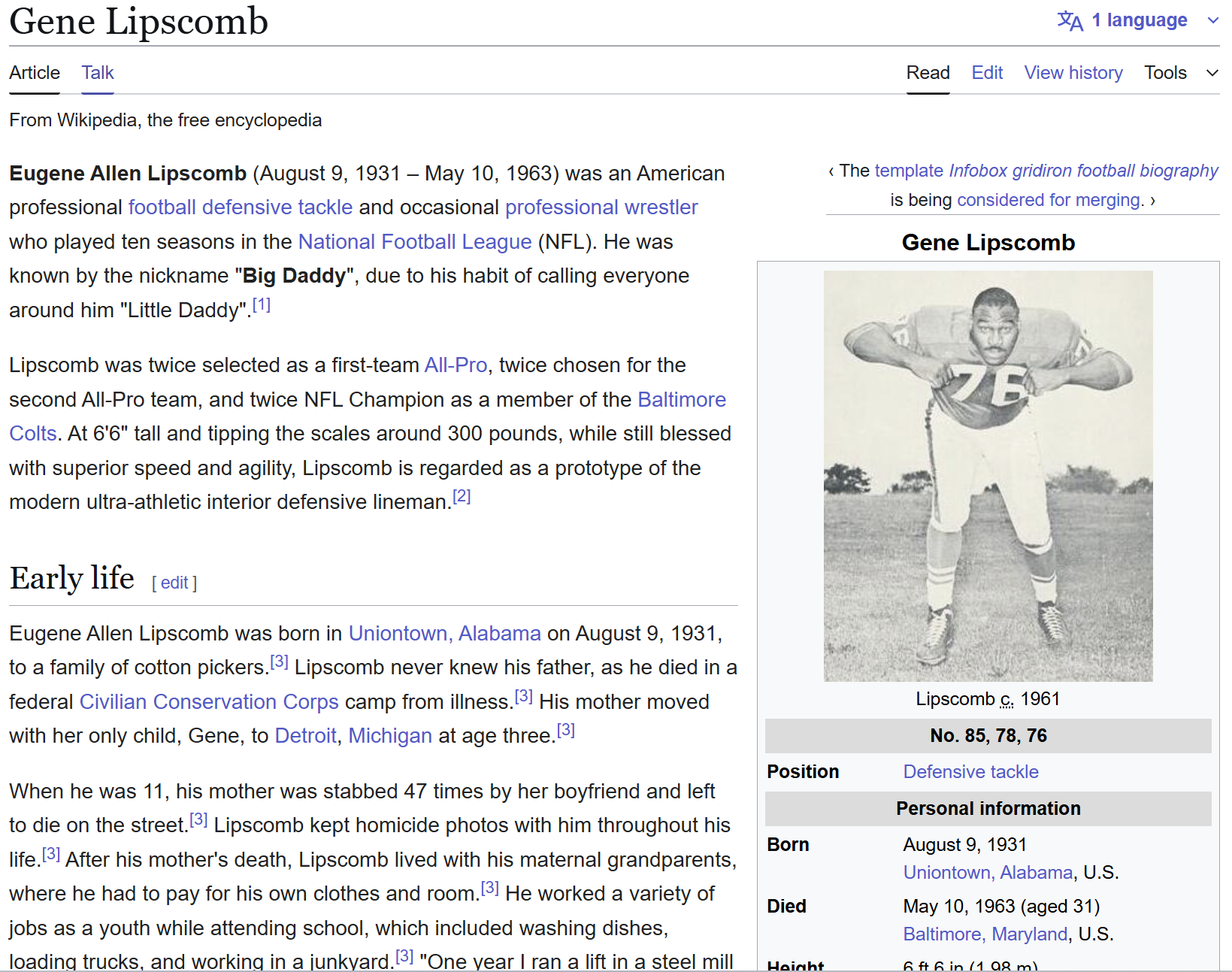Open Civilian Conservation Corps article link

click(x=209, y=702)
